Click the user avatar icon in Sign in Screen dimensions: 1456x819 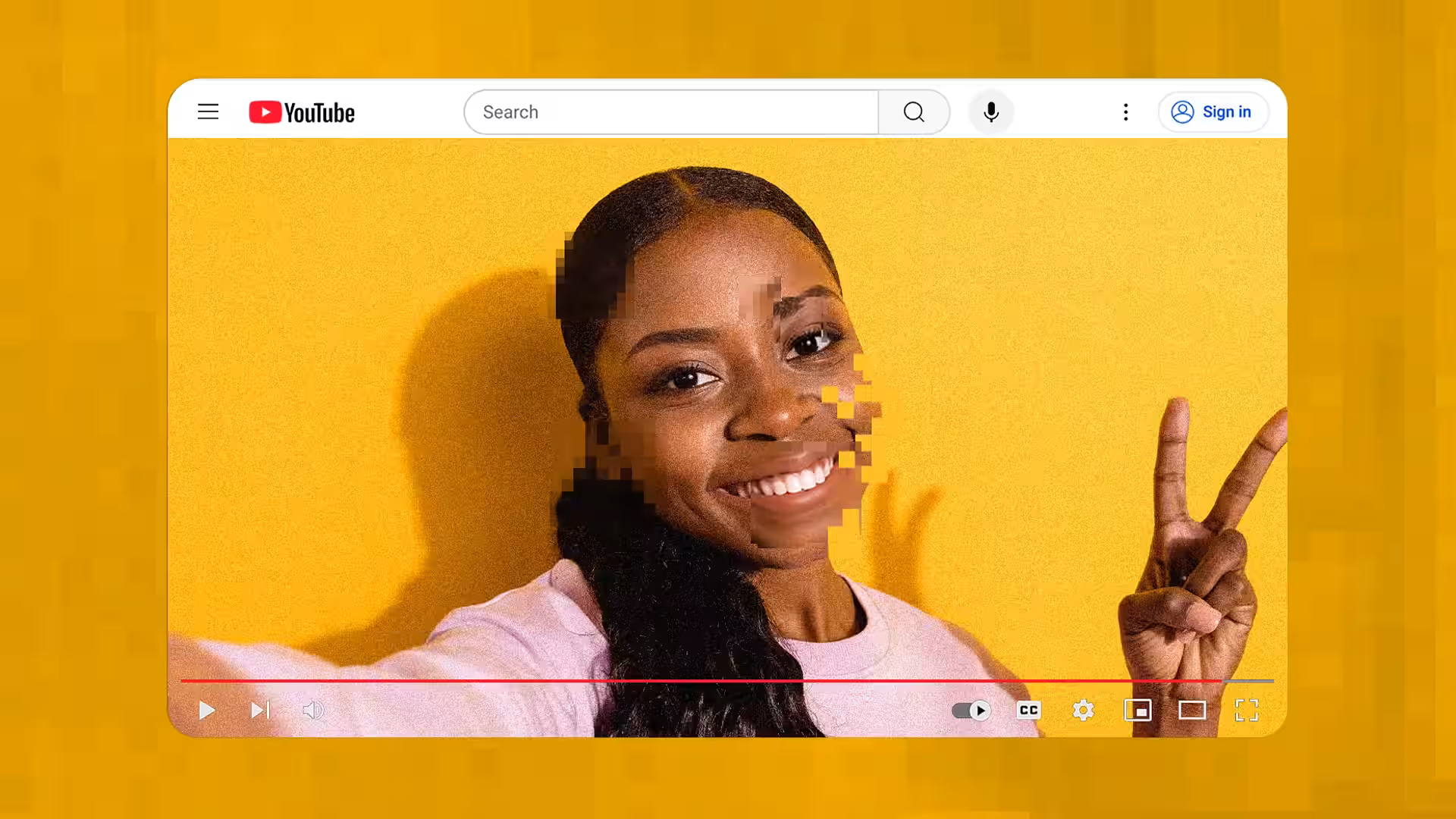(1182, 112)
